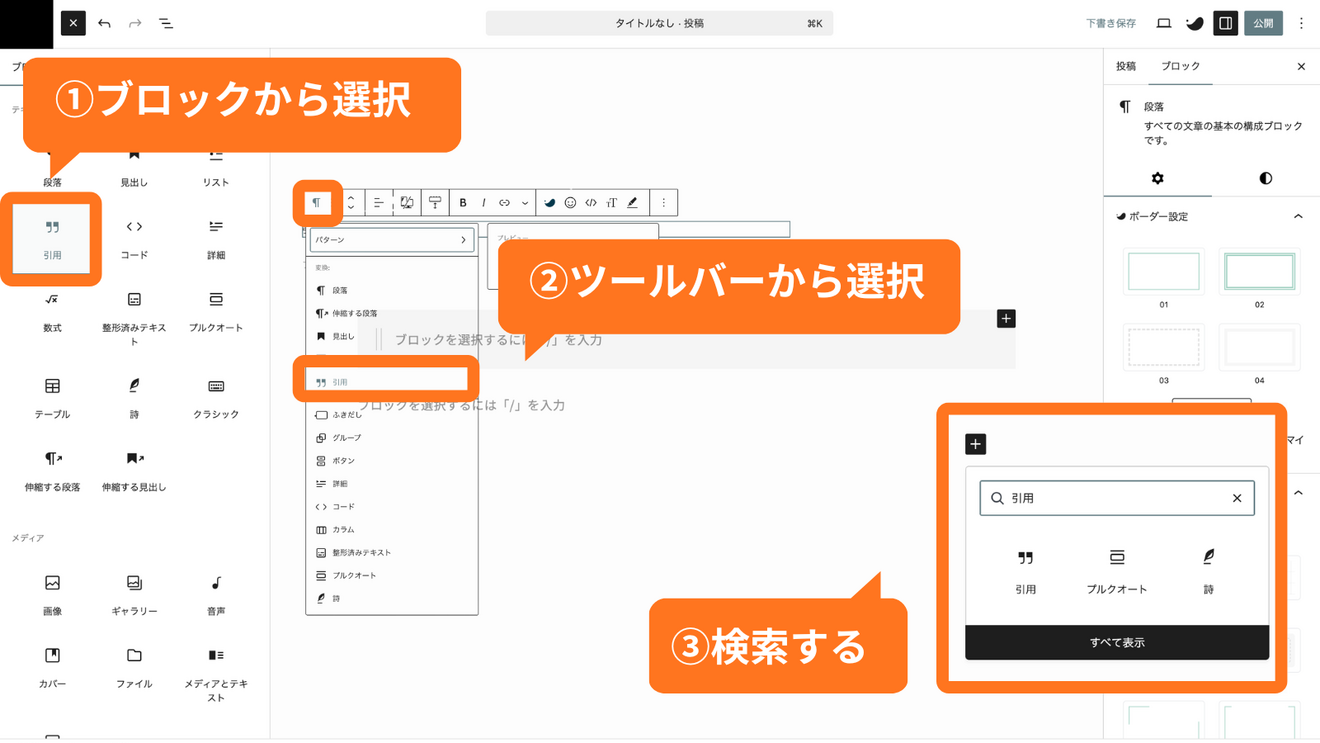Viewport: 1320px width, 743px height.
Task: Choose グループ in the transform dropdown list
Action: pos(392,437)
